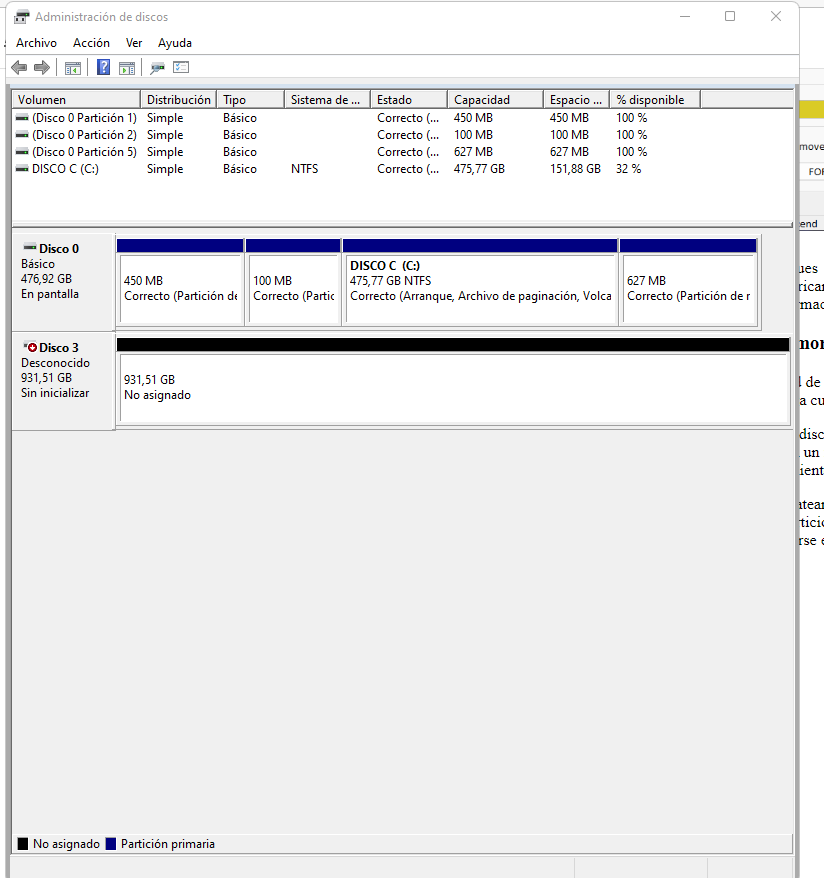Select the DISCO C 475,77 GB NTFS partition
824x878 pixels.
pyautogui.click(x=480, y=289)
